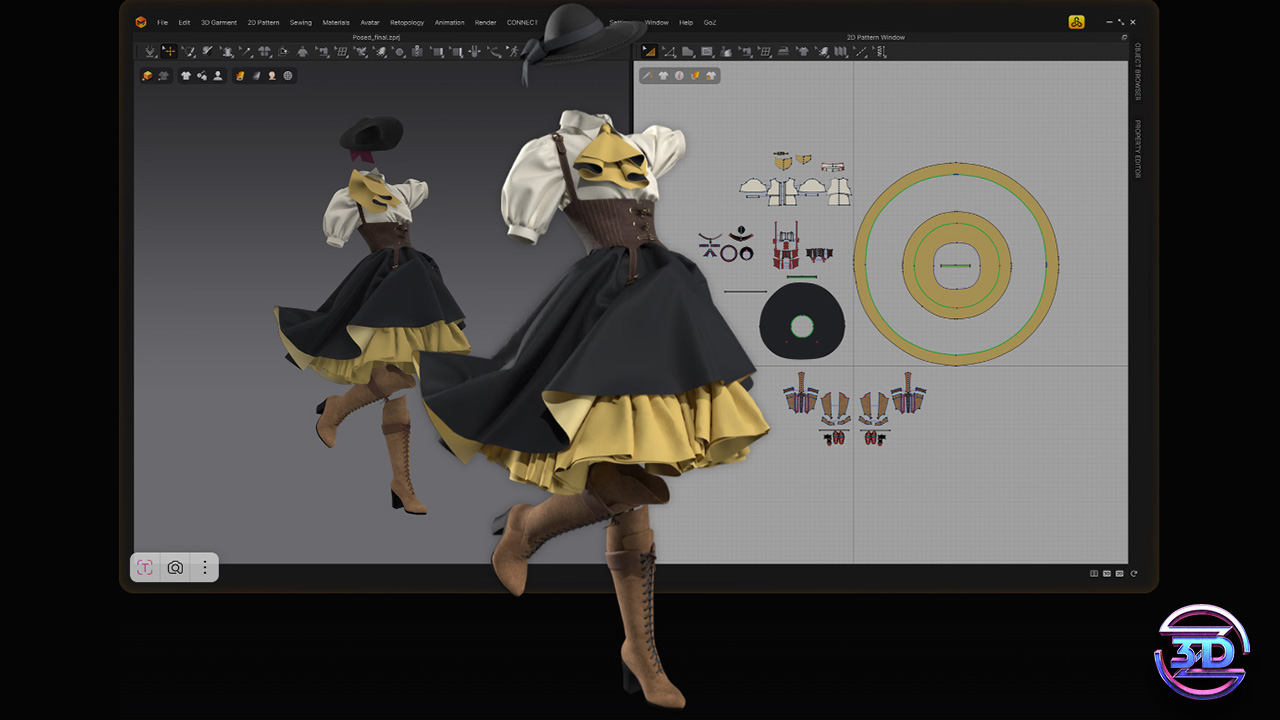This screenshot has height=720, width=1280.
Task: Select the Edit Pattern tool in the 2D toolbar
Action: pyautogui.click(x=649, y=51)
